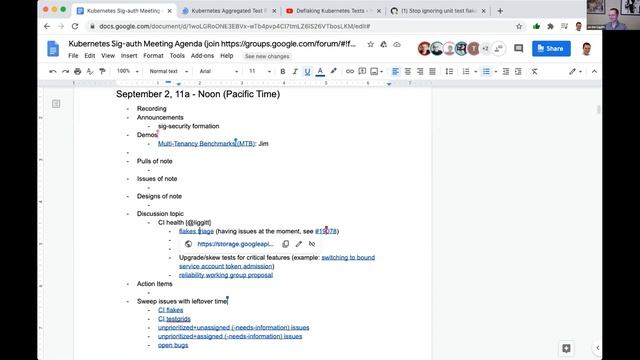Open the Arial font dropdown

point(218,71)
